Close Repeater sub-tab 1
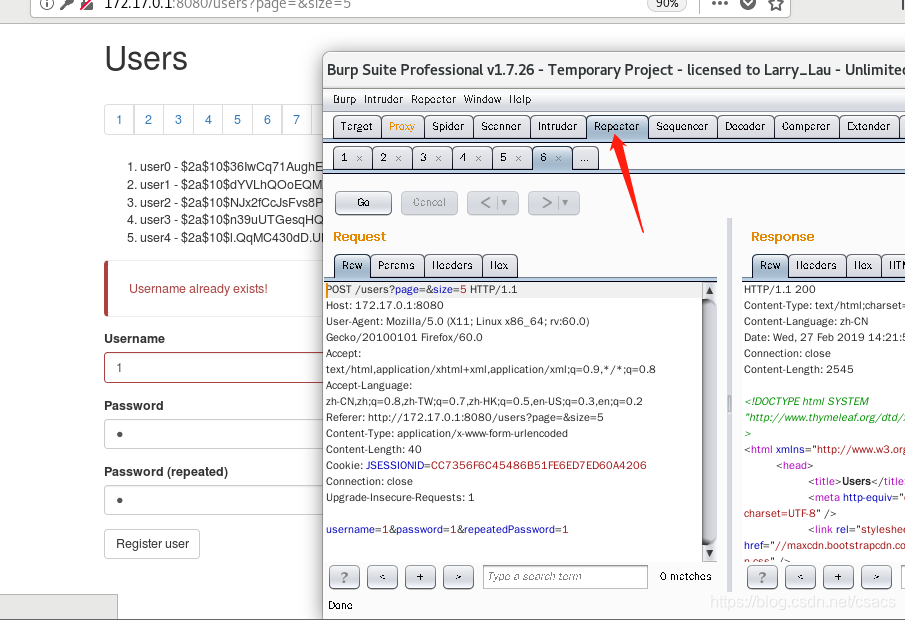905x620 pixels. tap(360, 158)
